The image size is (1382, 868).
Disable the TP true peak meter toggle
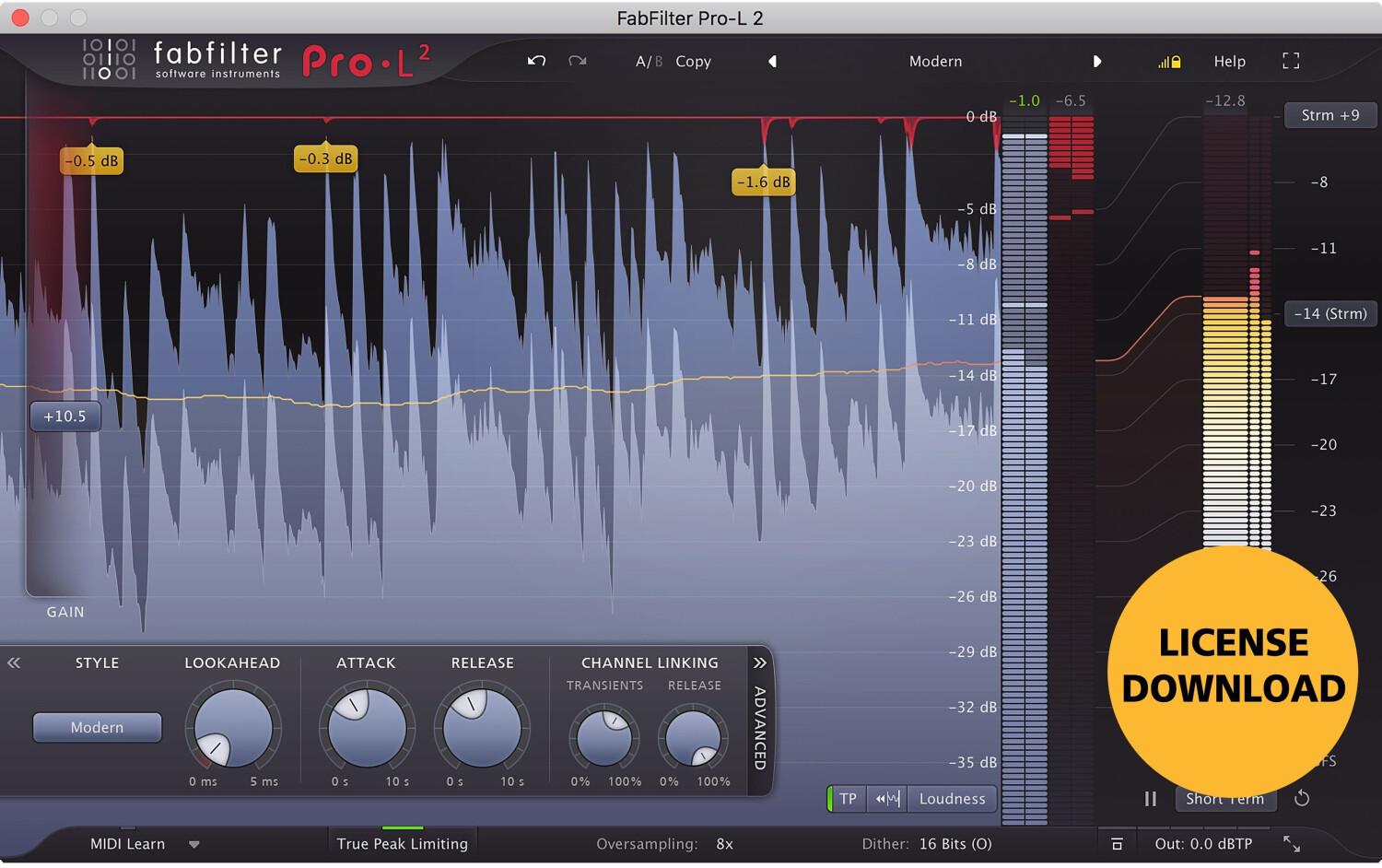(847, 798)
